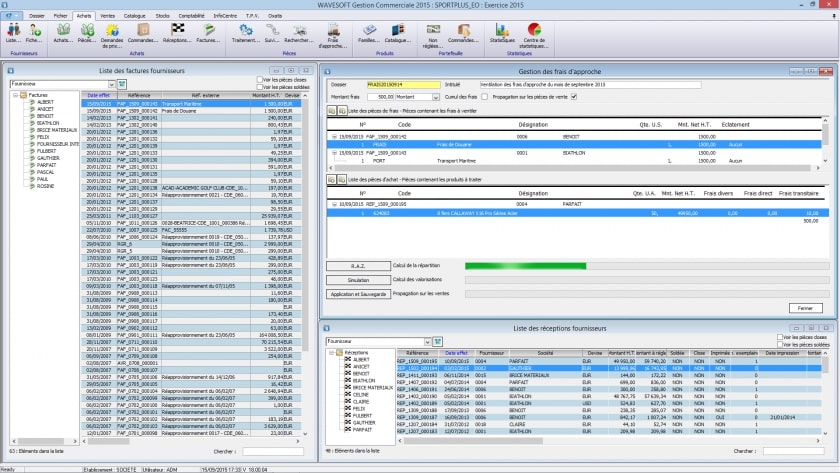Click the yellow Dossier input field
Image resolution: width=840 pixels, height=473 pixels.
403,85
